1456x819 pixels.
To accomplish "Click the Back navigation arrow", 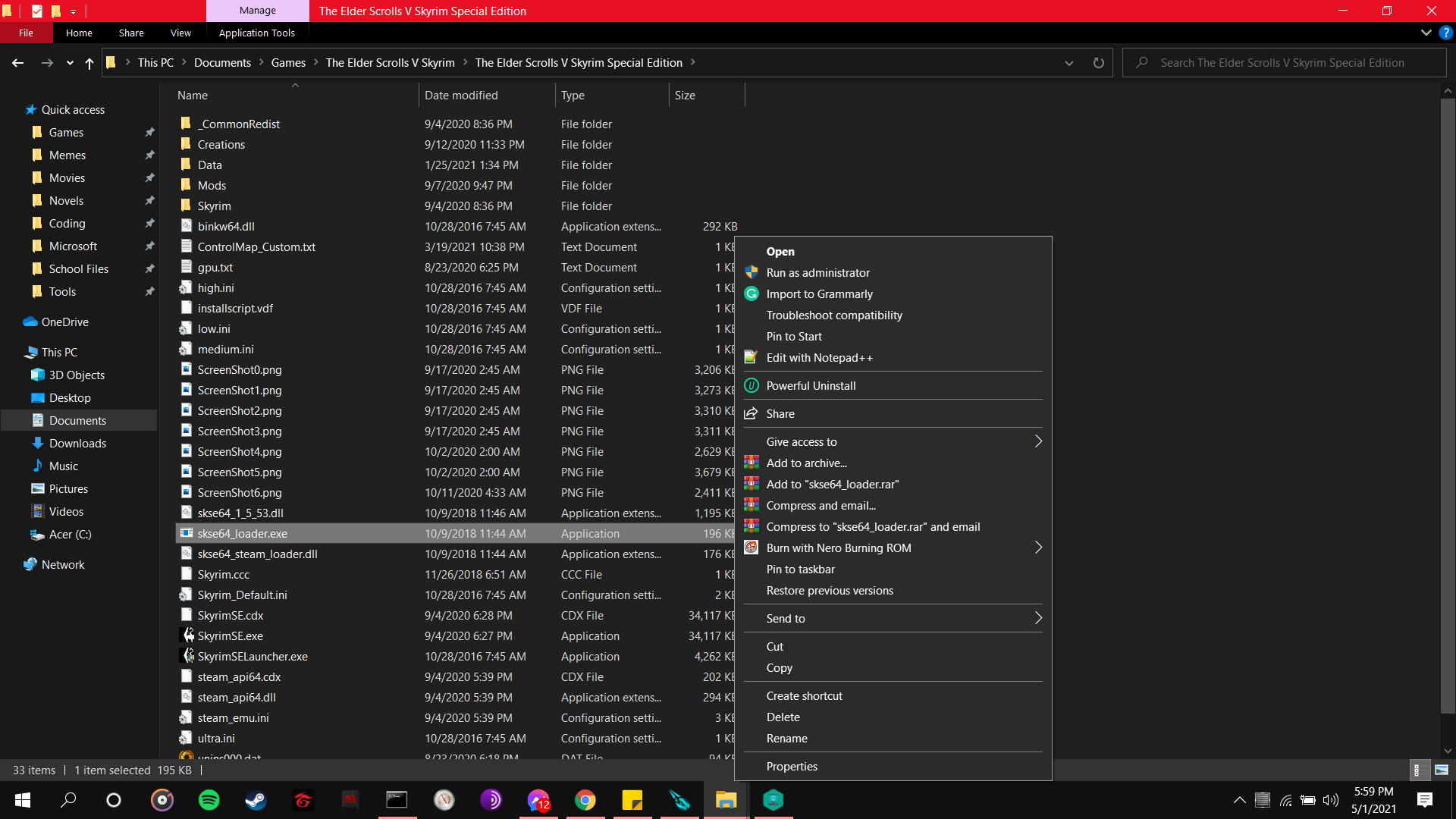I will 18,63.
